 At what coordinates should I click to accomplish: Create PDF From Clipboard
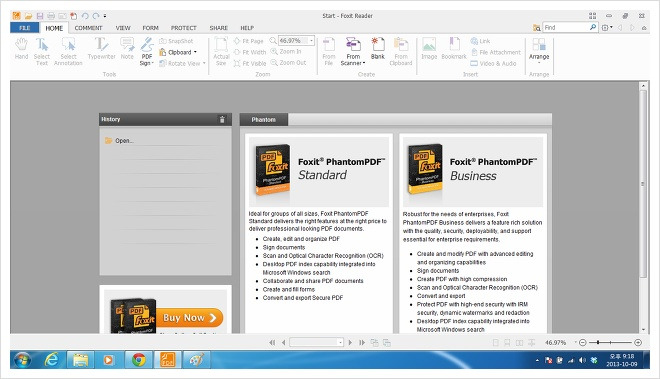coord(401,51)
